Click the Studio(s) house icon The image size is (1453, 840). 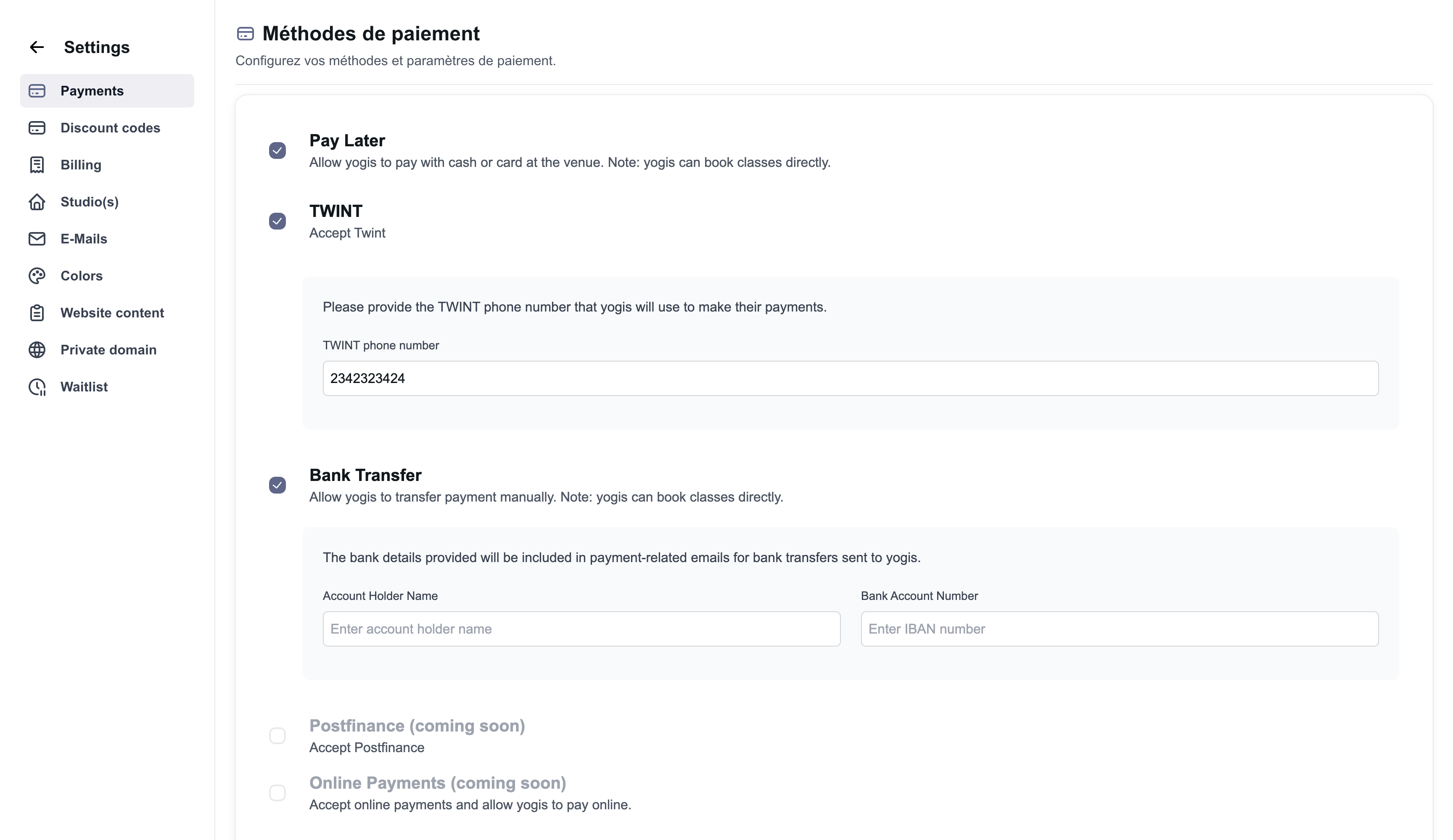37,202
